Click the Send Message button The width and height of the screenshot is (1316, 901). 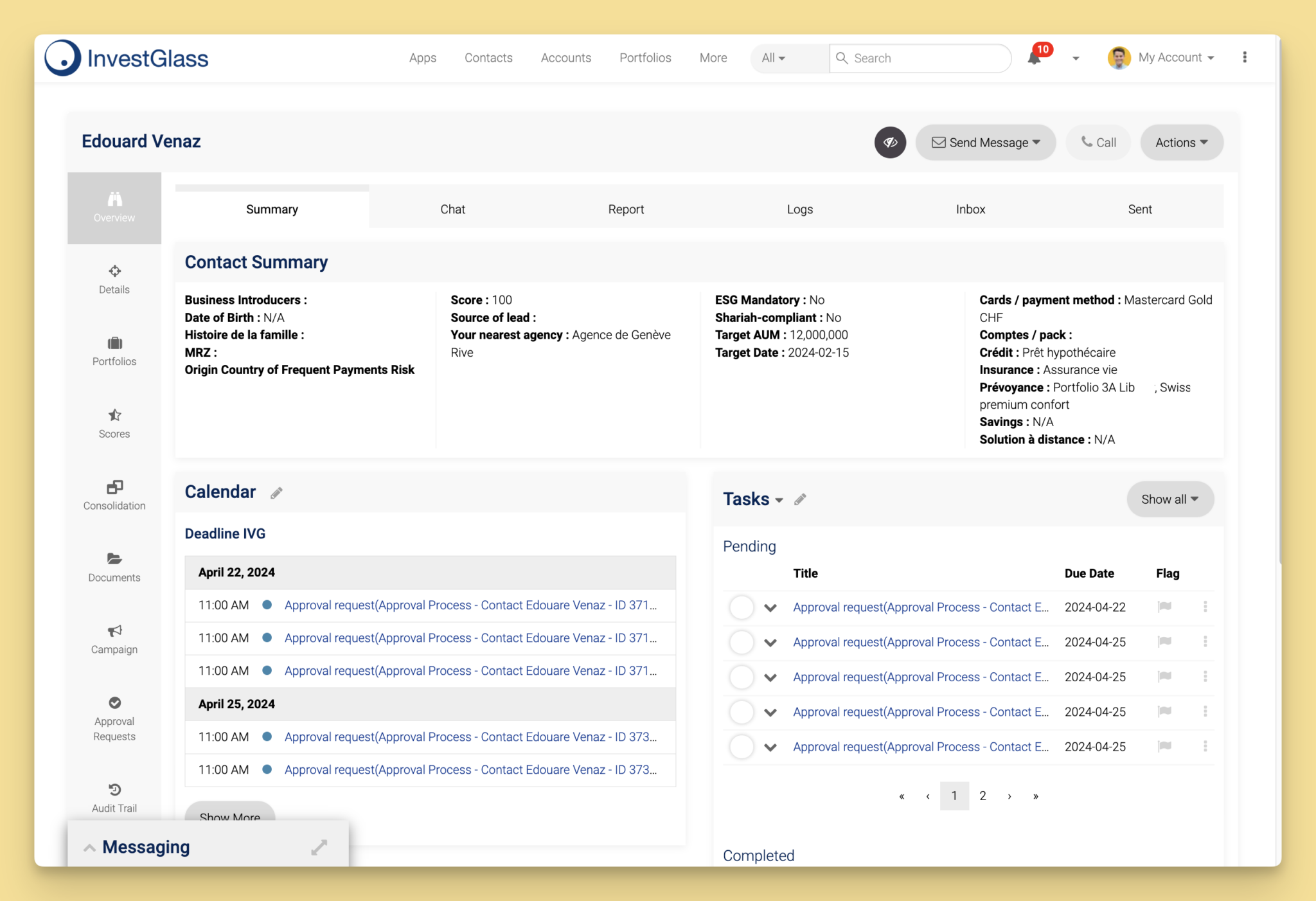pyautogui.click(x=985, y=142)
